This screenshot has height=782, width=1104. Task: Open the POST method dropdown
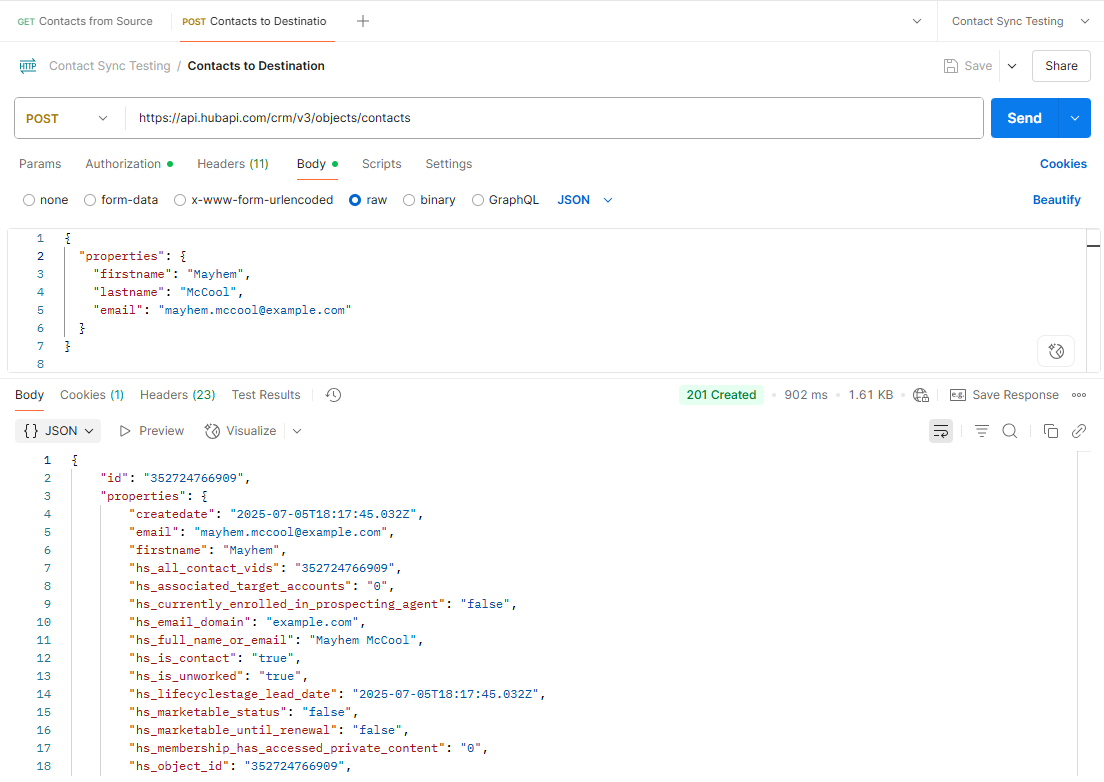pos(68,118)
